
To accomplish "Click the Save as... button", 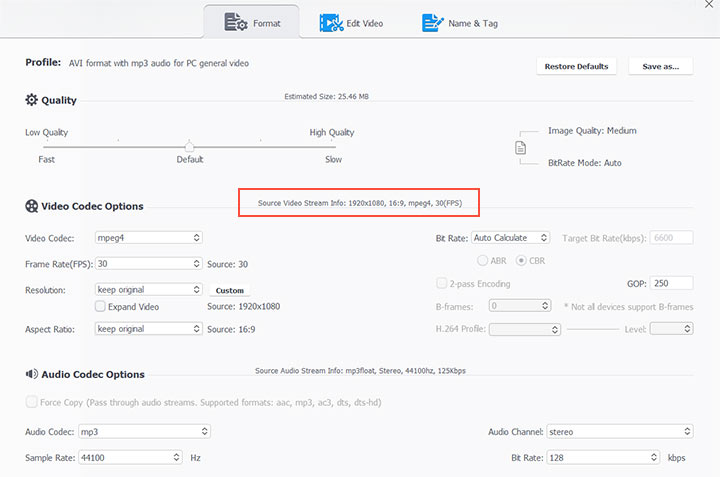I will point(661,66).
